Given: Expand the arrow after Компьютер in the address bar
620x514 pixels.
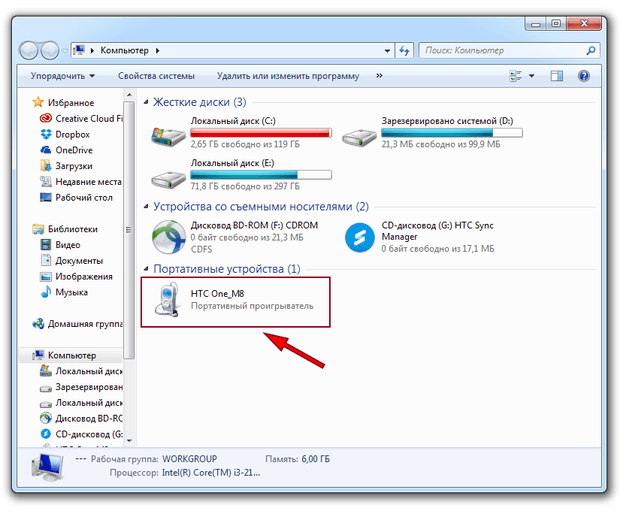Looking at the screenshot, I should click(157, 51).
